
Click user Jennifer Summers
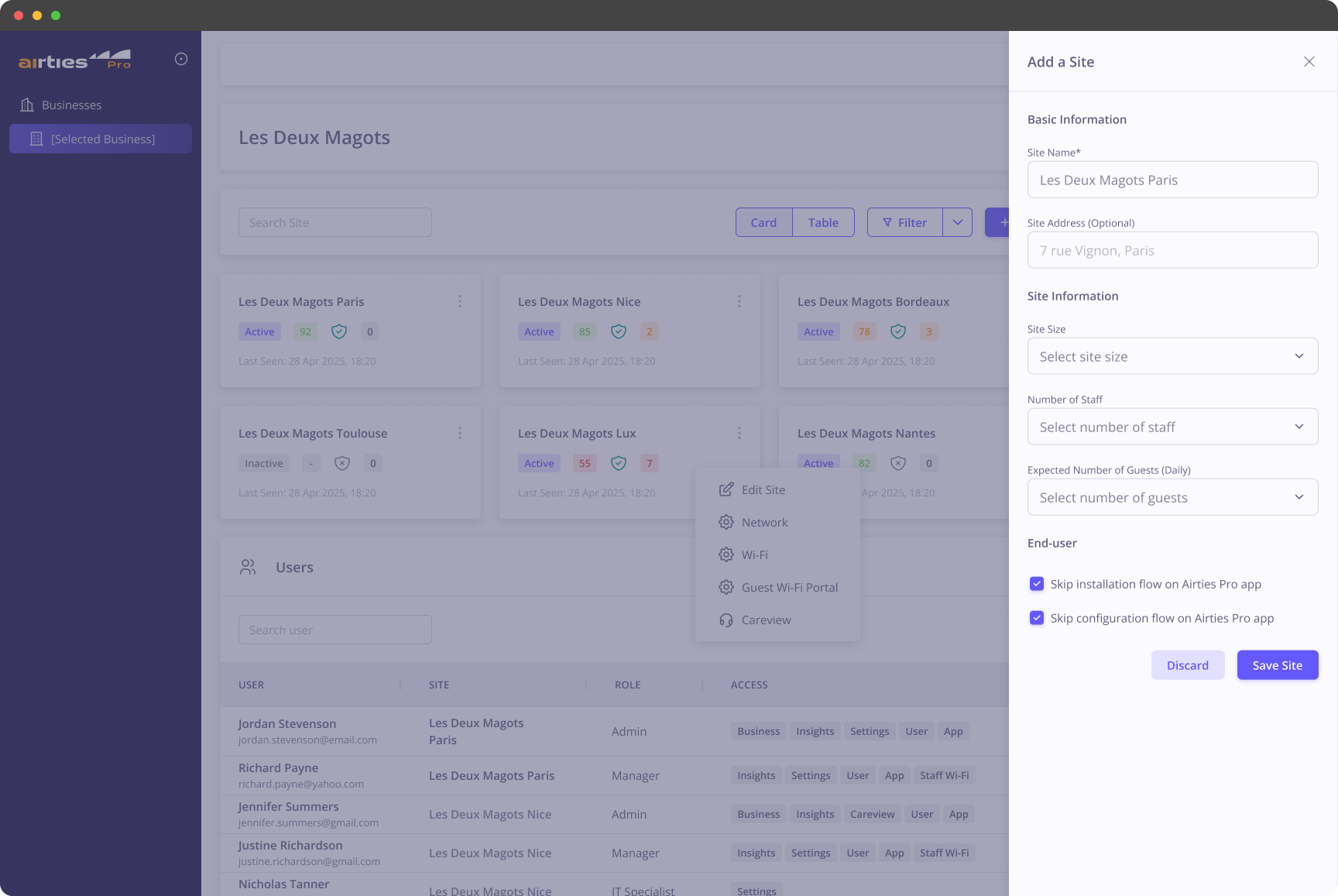pyautogui.click(x=289, y=806)
